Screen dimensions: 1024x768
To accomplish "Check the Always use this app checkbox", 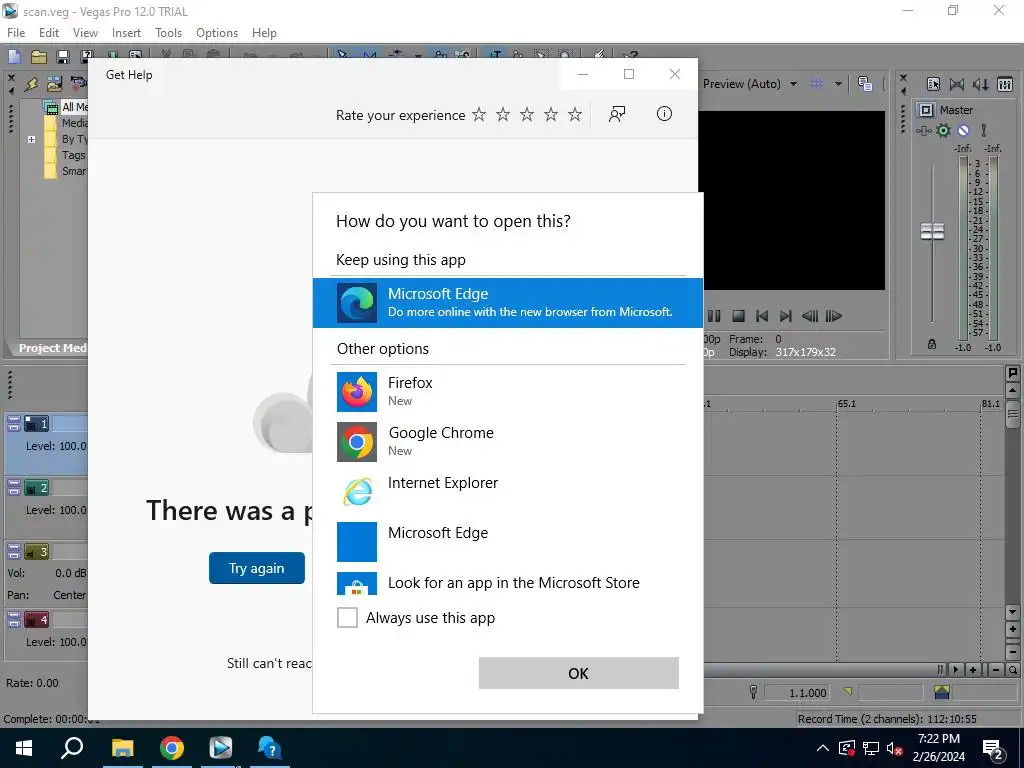I will pyautogui.click(x=347, y=617).
